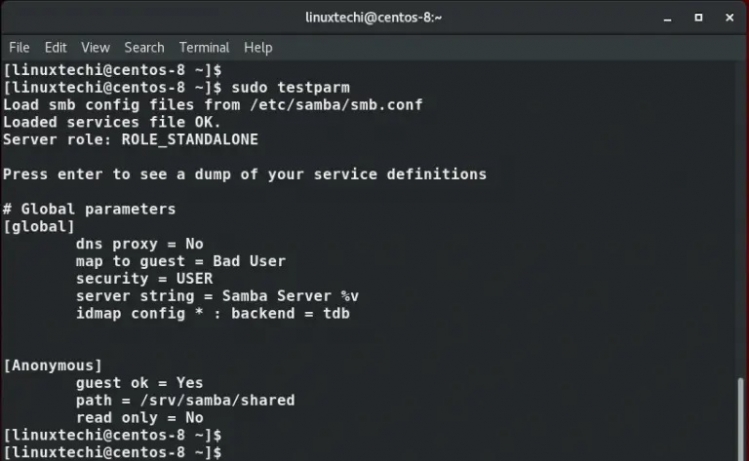
Task: Click the last shell prompt line
Action: coord(113,453)
